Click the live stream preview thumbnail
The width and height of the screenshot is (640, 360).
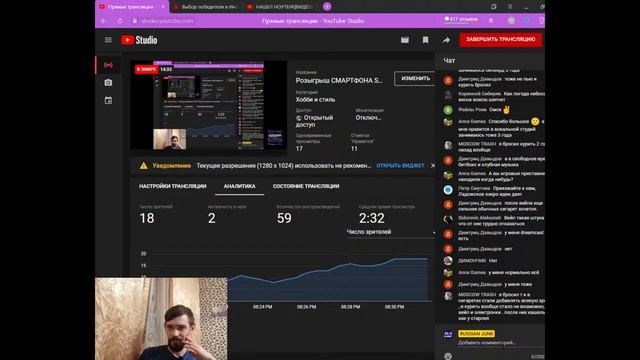point(208,105)
